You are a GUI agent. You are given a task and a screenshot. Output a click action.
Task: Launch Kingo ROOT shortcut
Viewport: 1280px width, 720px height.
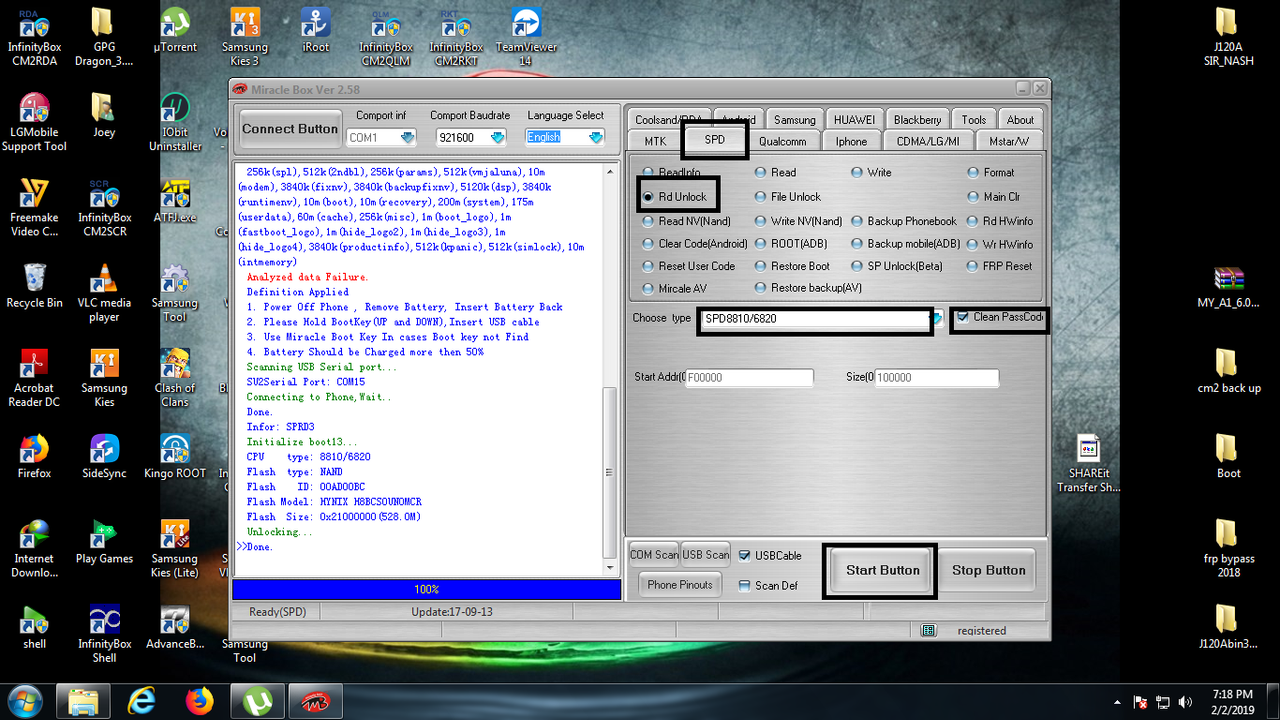[175, 456]
